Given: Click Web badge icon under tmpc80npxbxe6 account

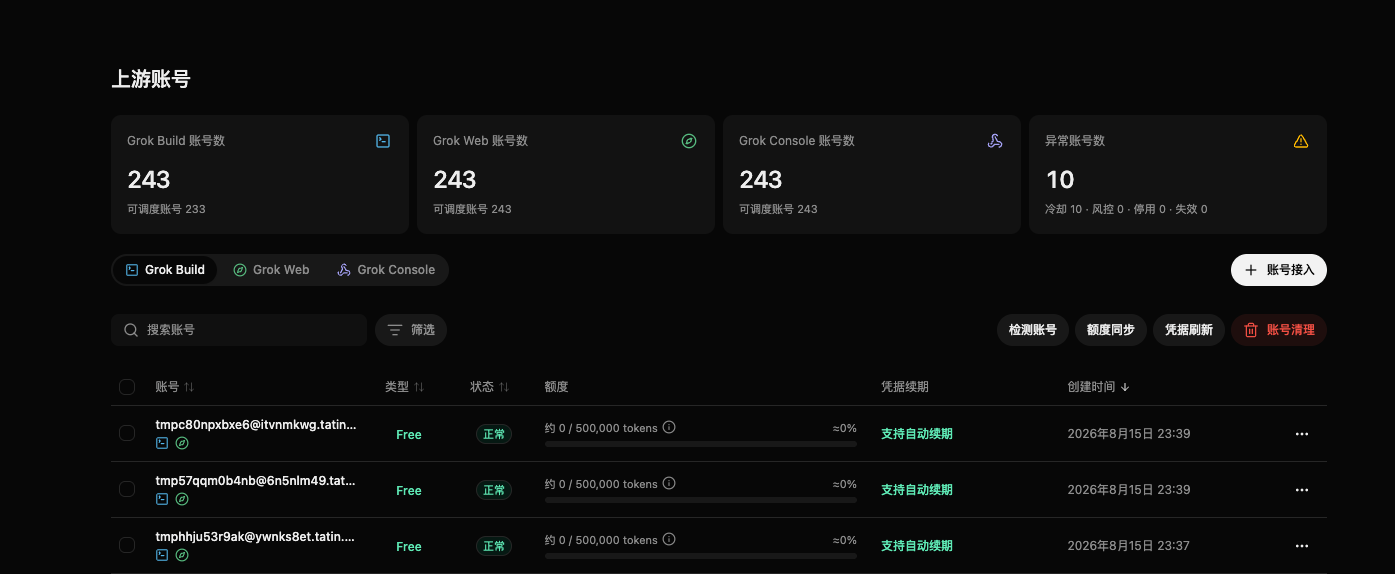Looking at the screenshot, I should pos(182,443).
